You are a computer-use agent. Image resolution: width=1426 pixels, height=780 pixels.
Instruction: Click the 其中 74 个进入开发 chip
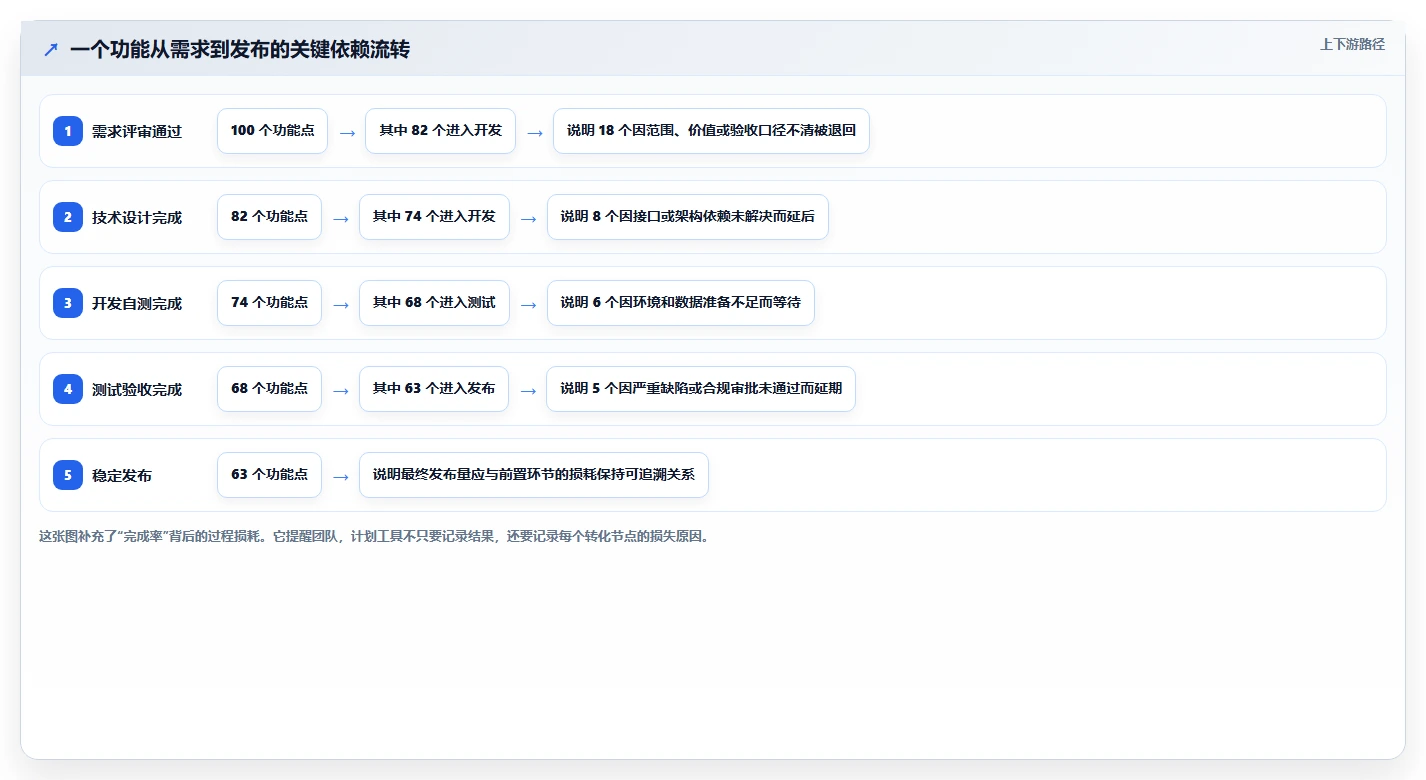434,217
